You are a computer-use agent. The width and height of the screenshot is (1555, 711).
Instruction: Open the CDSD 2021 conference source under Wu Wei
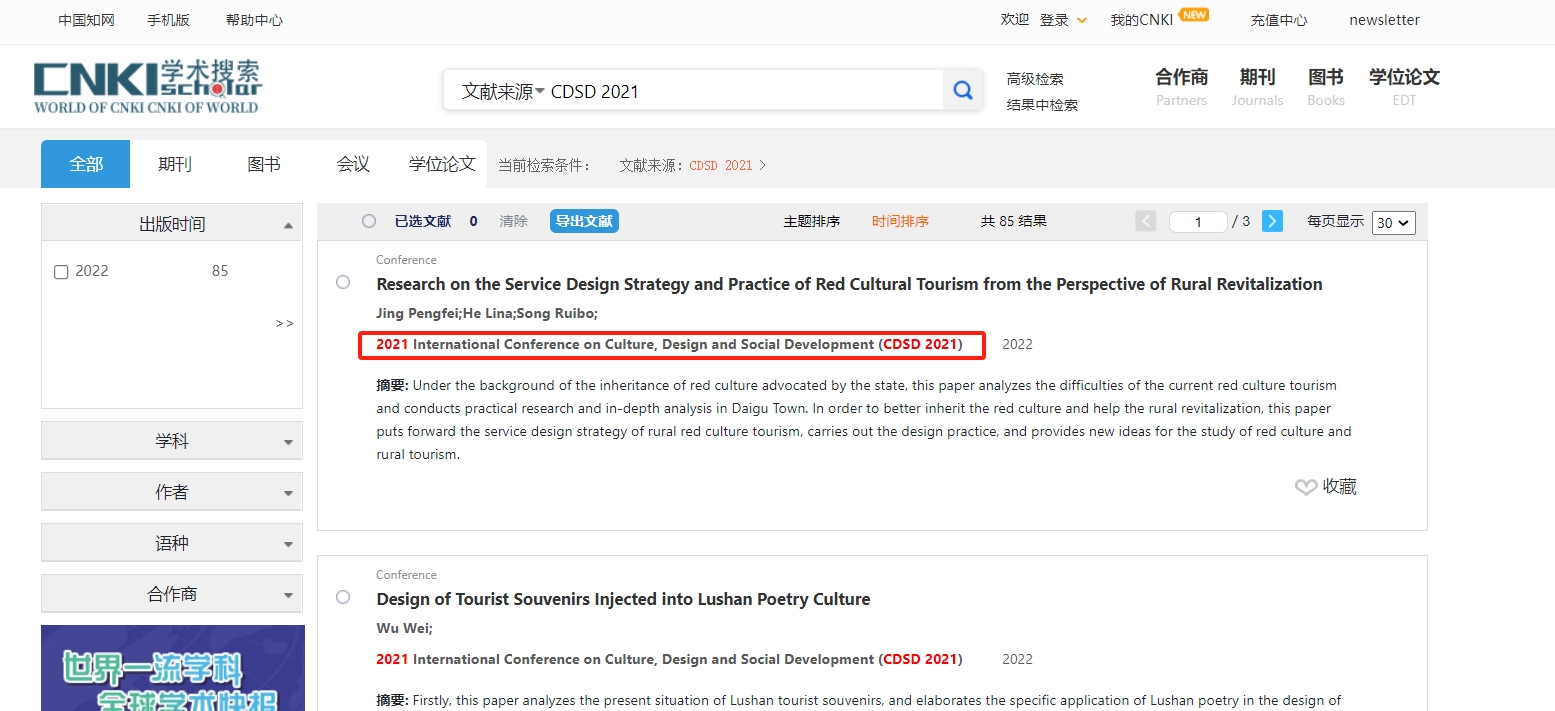669,659
